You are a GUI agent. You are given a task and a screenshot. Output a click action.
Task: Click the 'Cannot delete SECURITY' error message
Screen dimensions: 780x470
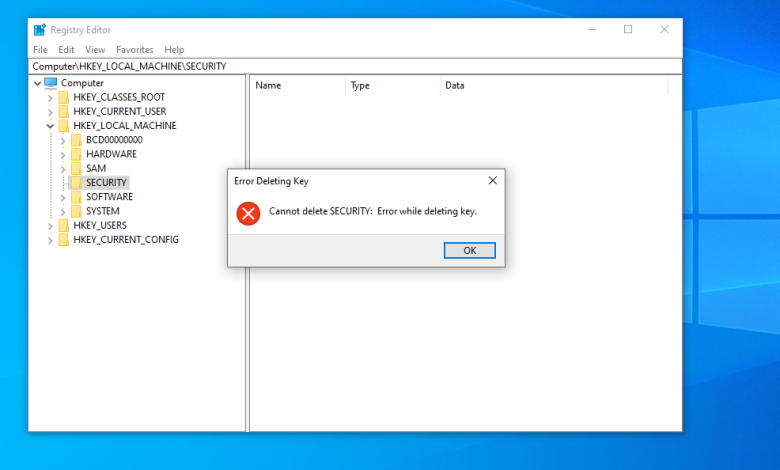(373, 211)
